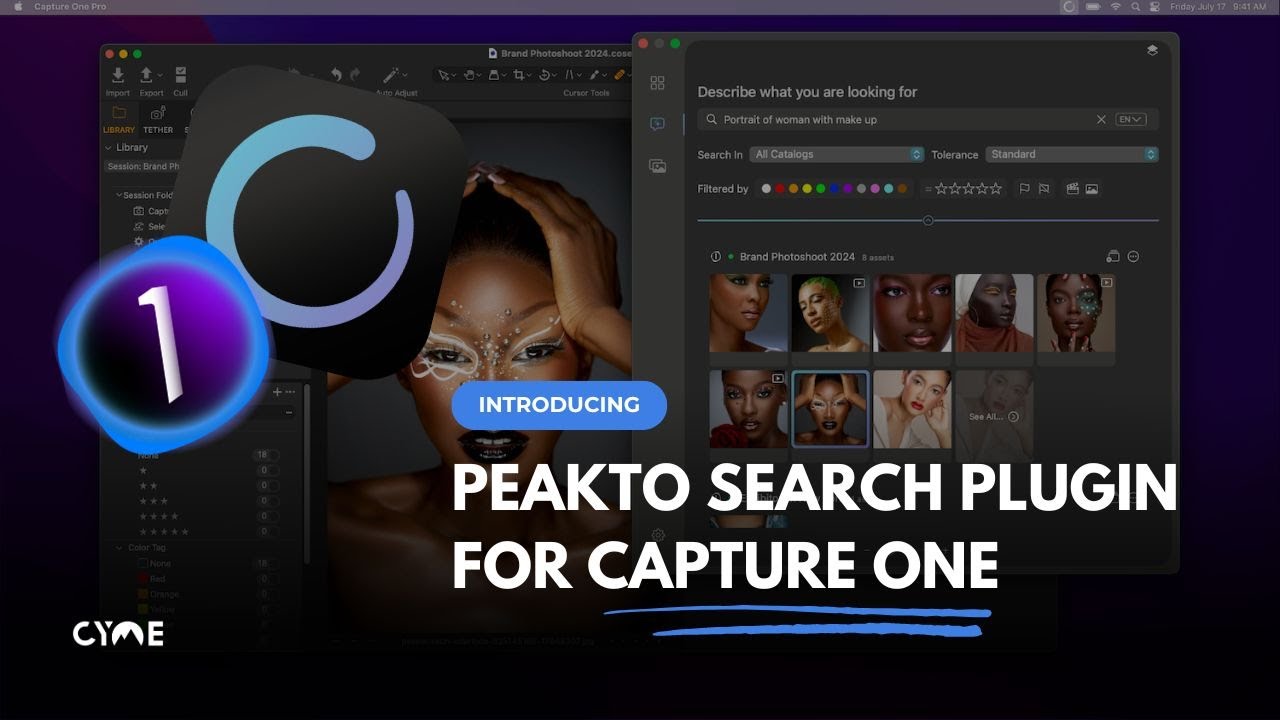Open more options for Brand Photoshoot 2024

click(x=1133, y=256)
